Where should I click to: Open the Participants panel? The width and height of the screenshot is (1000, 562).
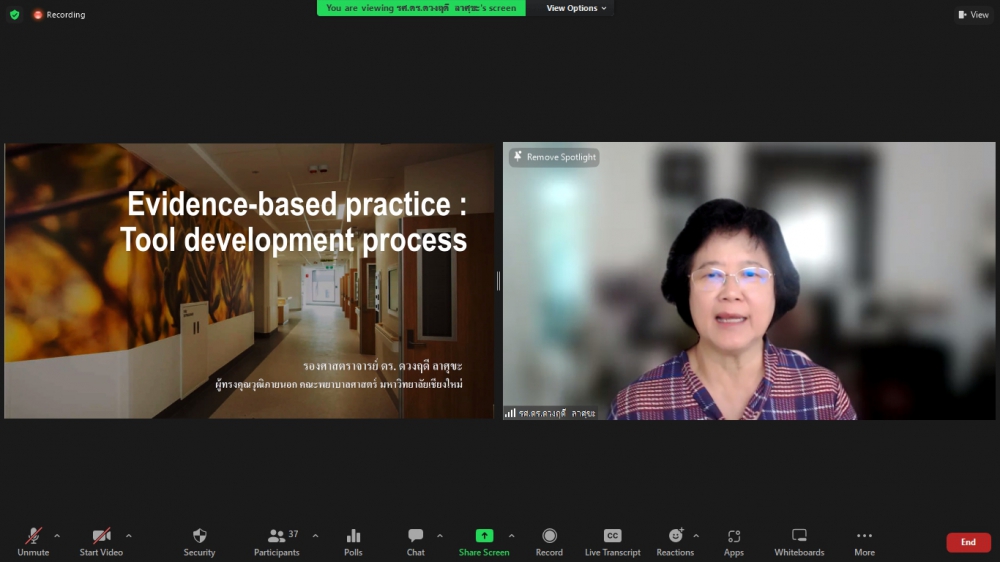(277, 542)
